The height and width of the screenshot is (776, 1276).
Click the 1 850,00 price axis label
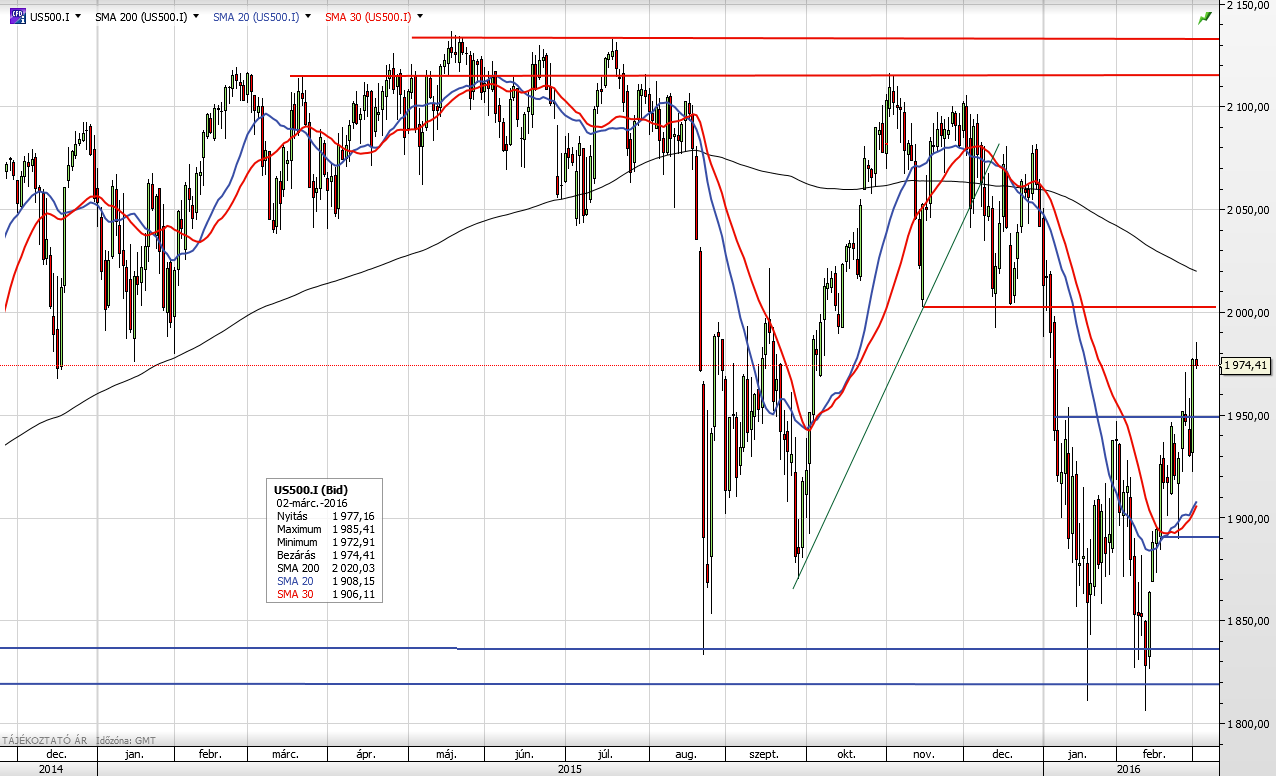pyautogui.click(x=1249, y=622)
